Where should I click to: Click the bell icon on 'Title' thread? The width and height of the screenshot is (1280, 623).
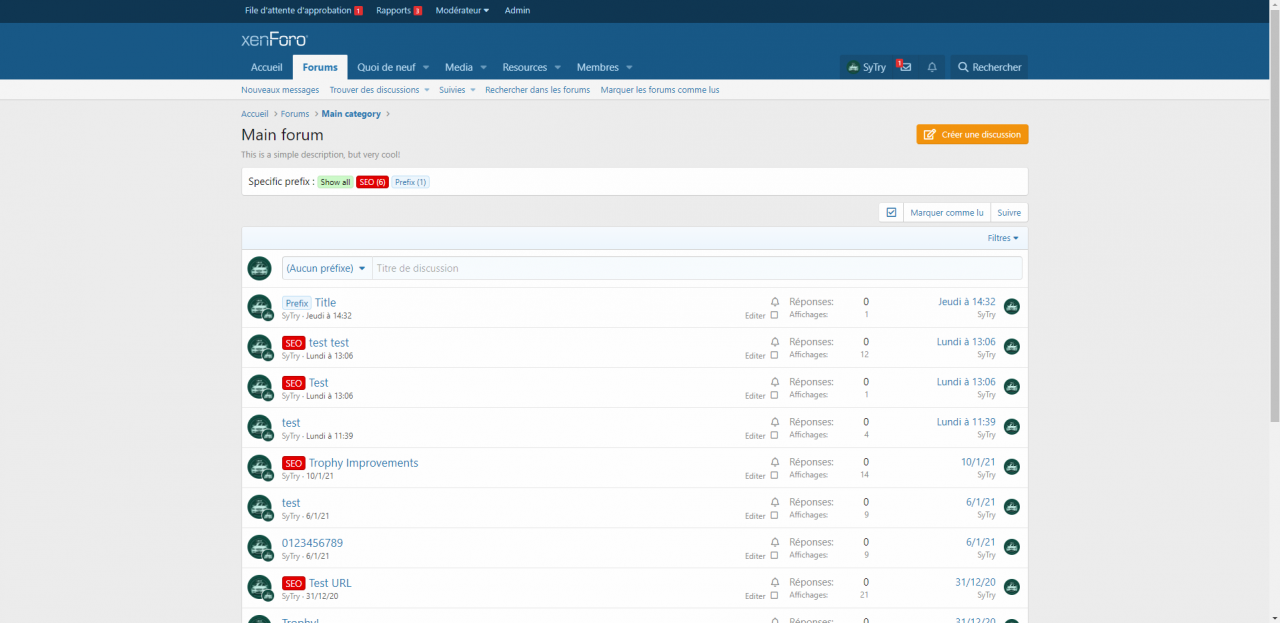point(774,302)
